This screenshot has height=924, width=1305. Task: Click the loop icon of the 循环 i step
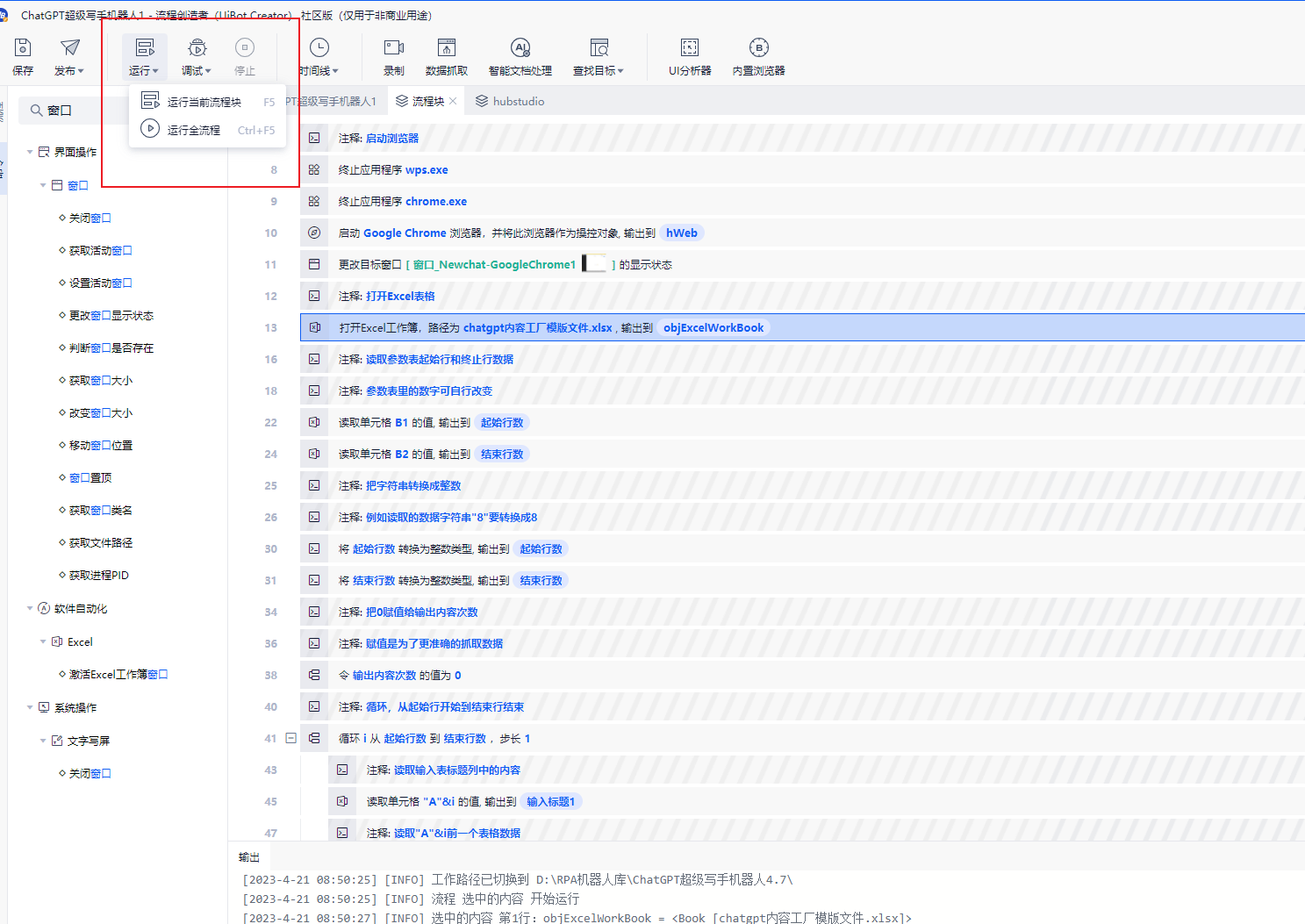(314, 739)
